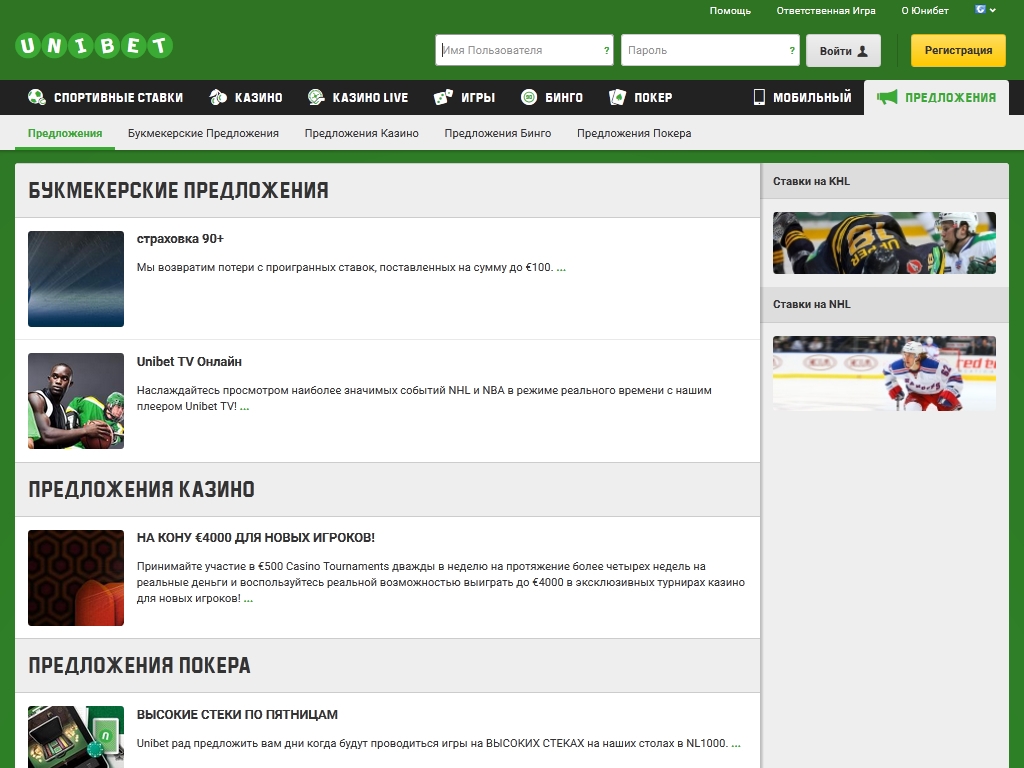This screenshot has height=768, width=1024.
Task: Open the Ставки на KHL hockey banner
Action: click(x=884, y=243)
